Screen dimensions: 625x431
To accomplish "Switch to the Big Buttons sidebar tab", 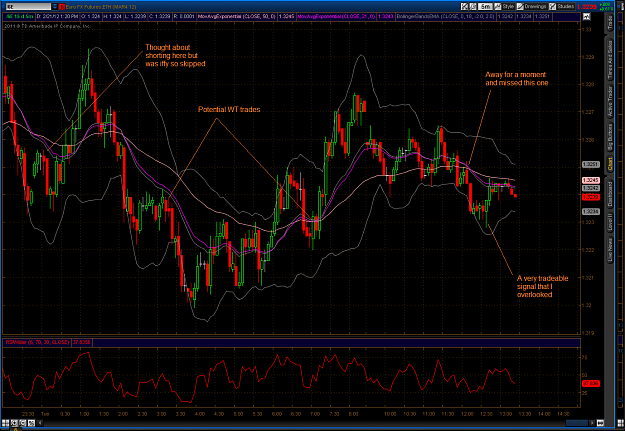I will pos(609,138).
